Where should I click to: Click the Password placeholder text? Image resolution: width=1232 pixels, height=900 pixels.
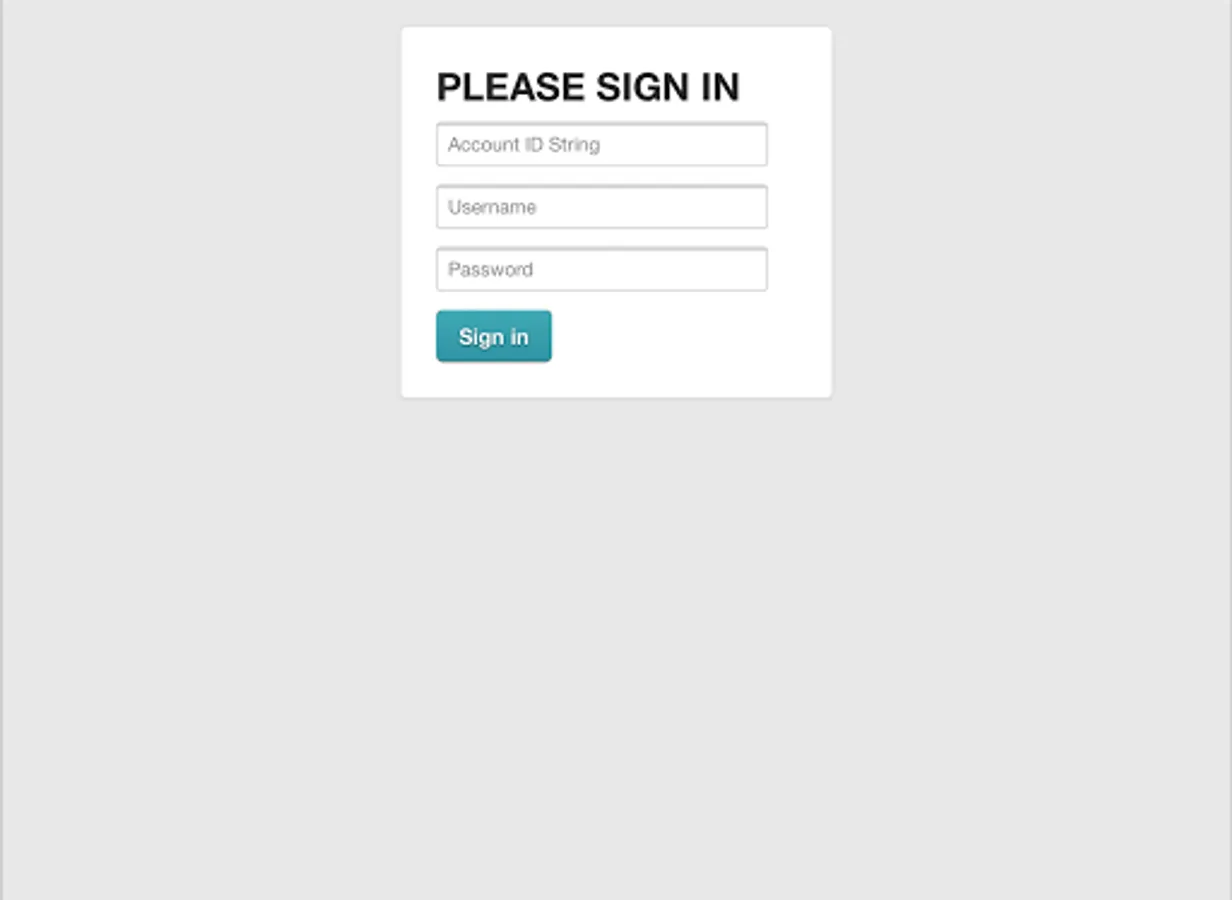(x=490, y=269)
